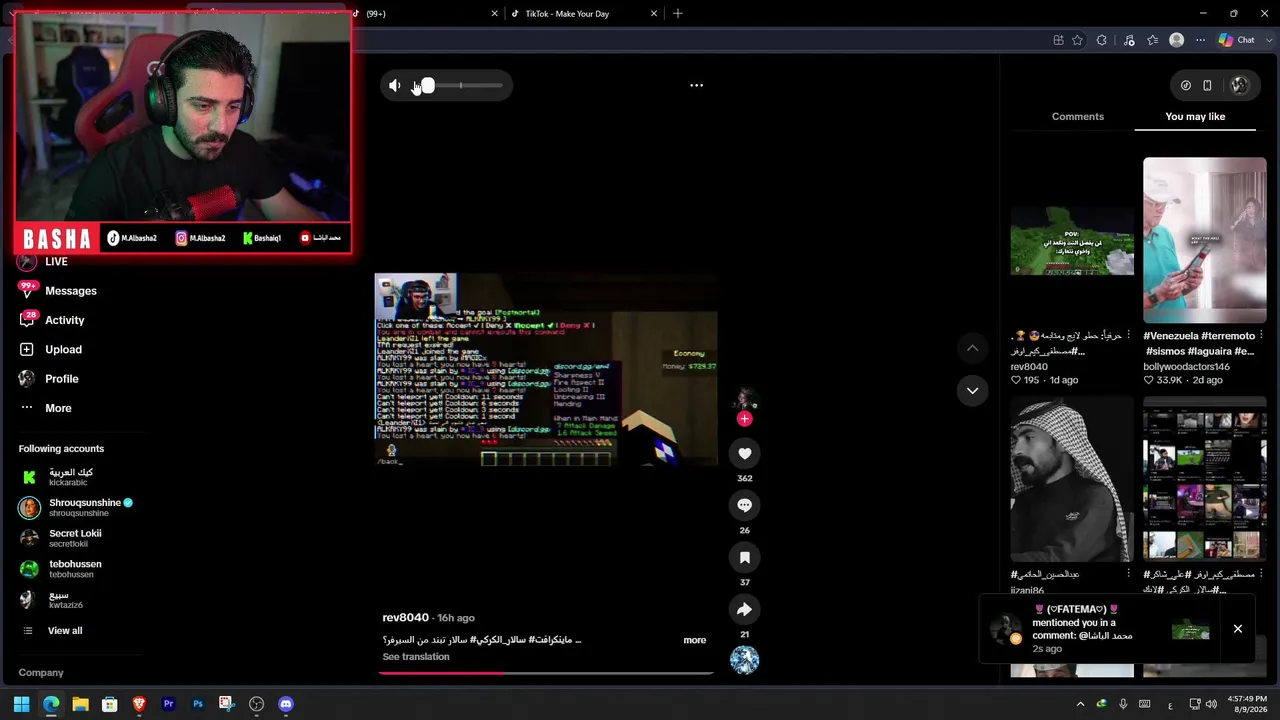The image size is (1280, 720).
Task: Open the FATEMA mention notification text
Action: tap(1082, 629)
